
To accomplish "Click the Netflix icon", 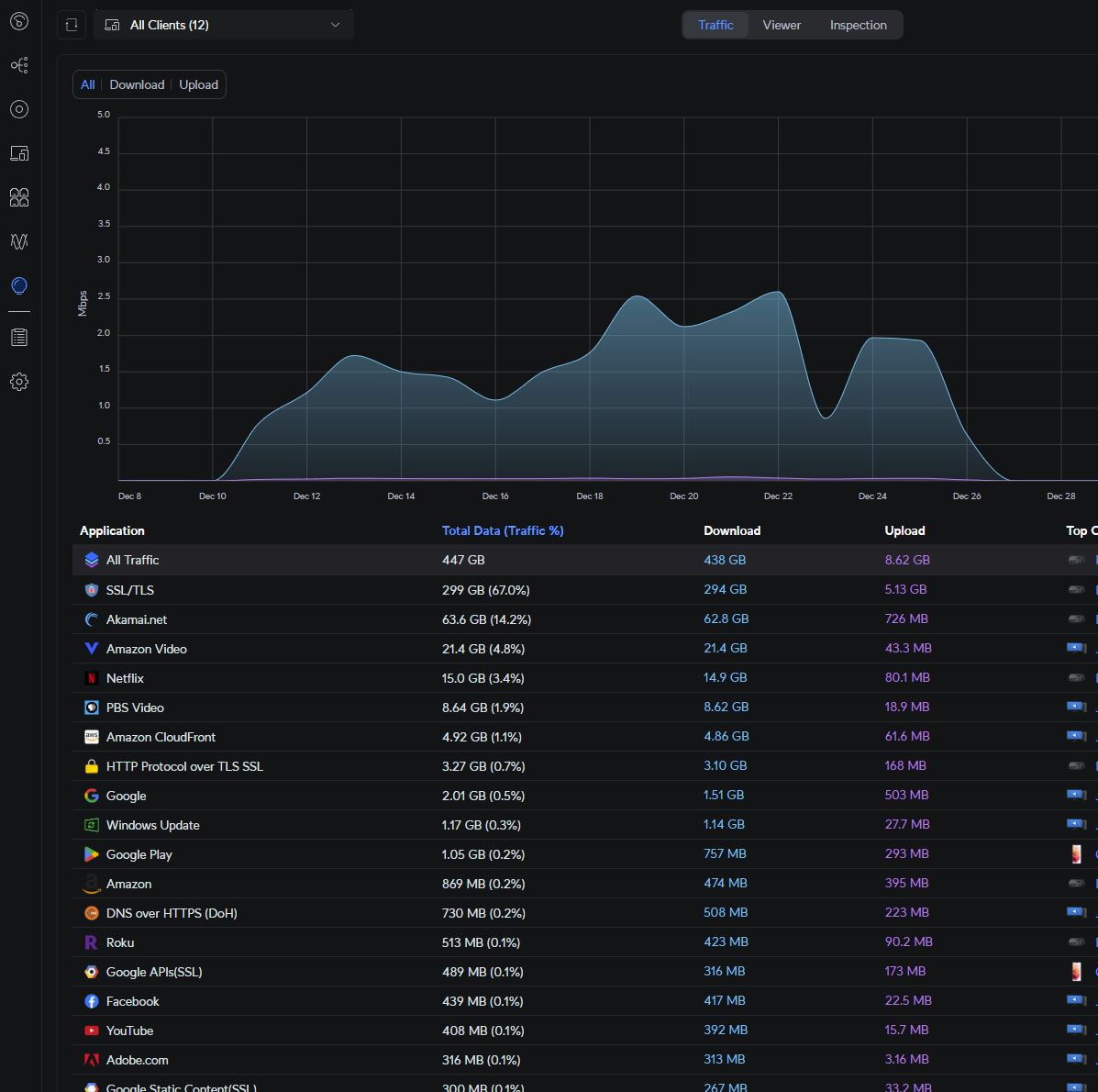I will pos(91,678).
